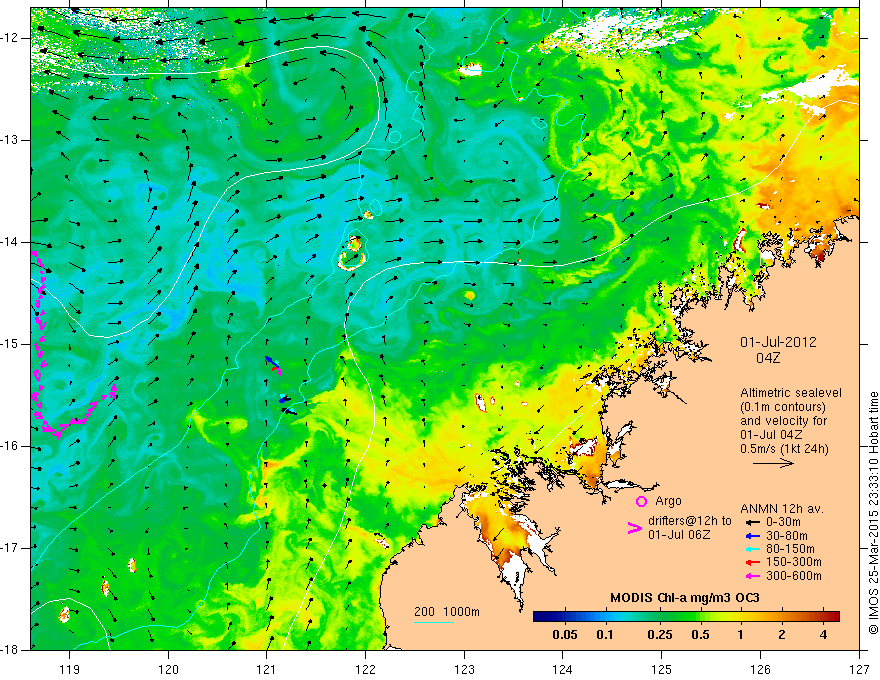
Task: Click the 80-150m depth label
Action: point(790,549)
